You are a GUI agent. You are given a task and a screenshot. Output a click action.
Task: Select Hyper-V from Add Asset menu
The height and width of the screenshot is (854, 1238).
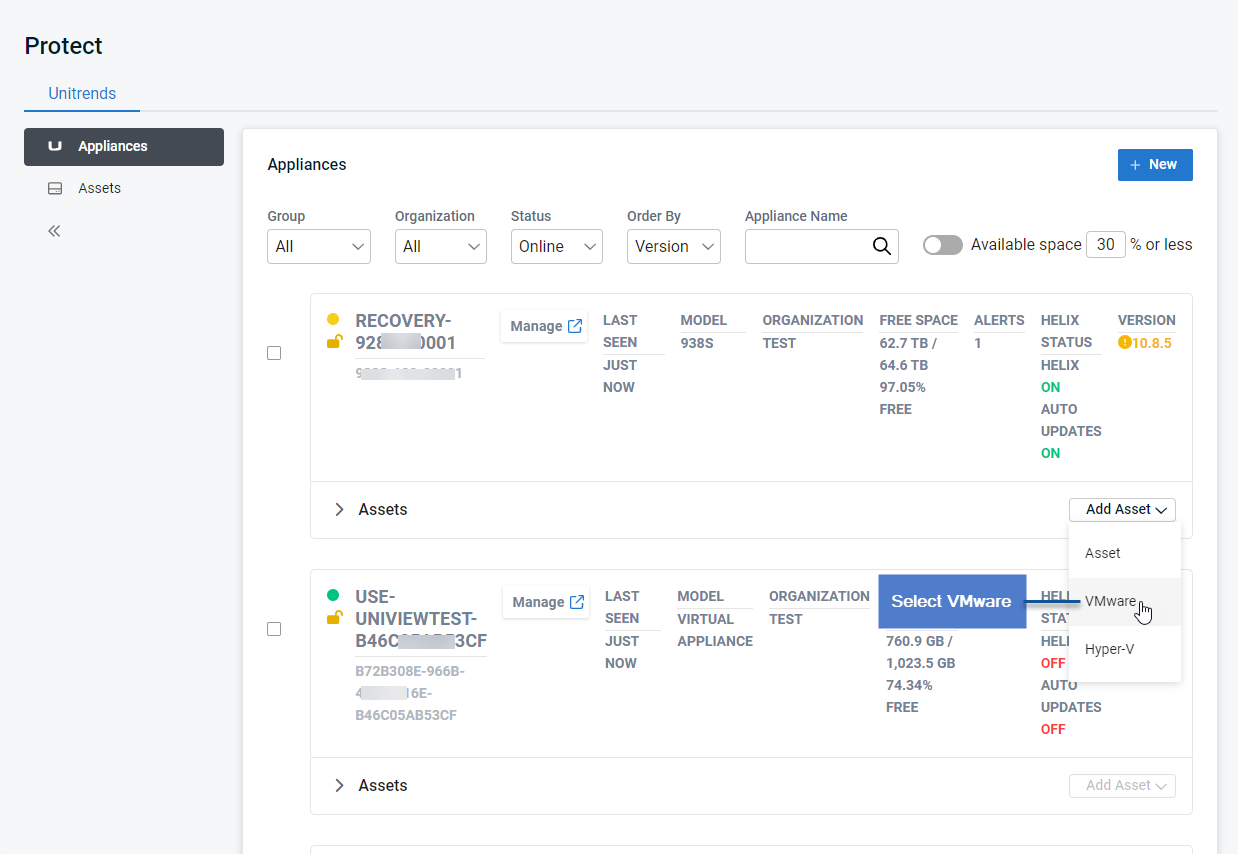(x=1125, y=649)
